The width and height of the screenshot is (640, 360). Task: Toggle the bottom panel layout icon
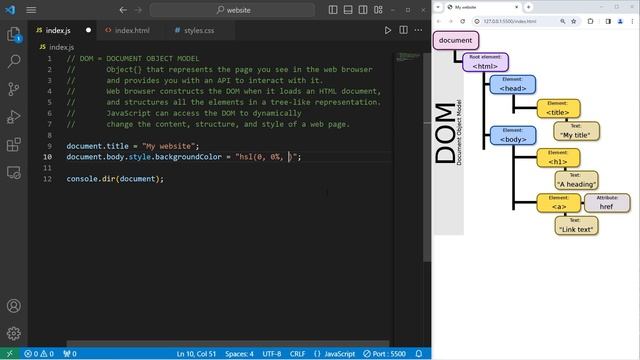(348, 10)
